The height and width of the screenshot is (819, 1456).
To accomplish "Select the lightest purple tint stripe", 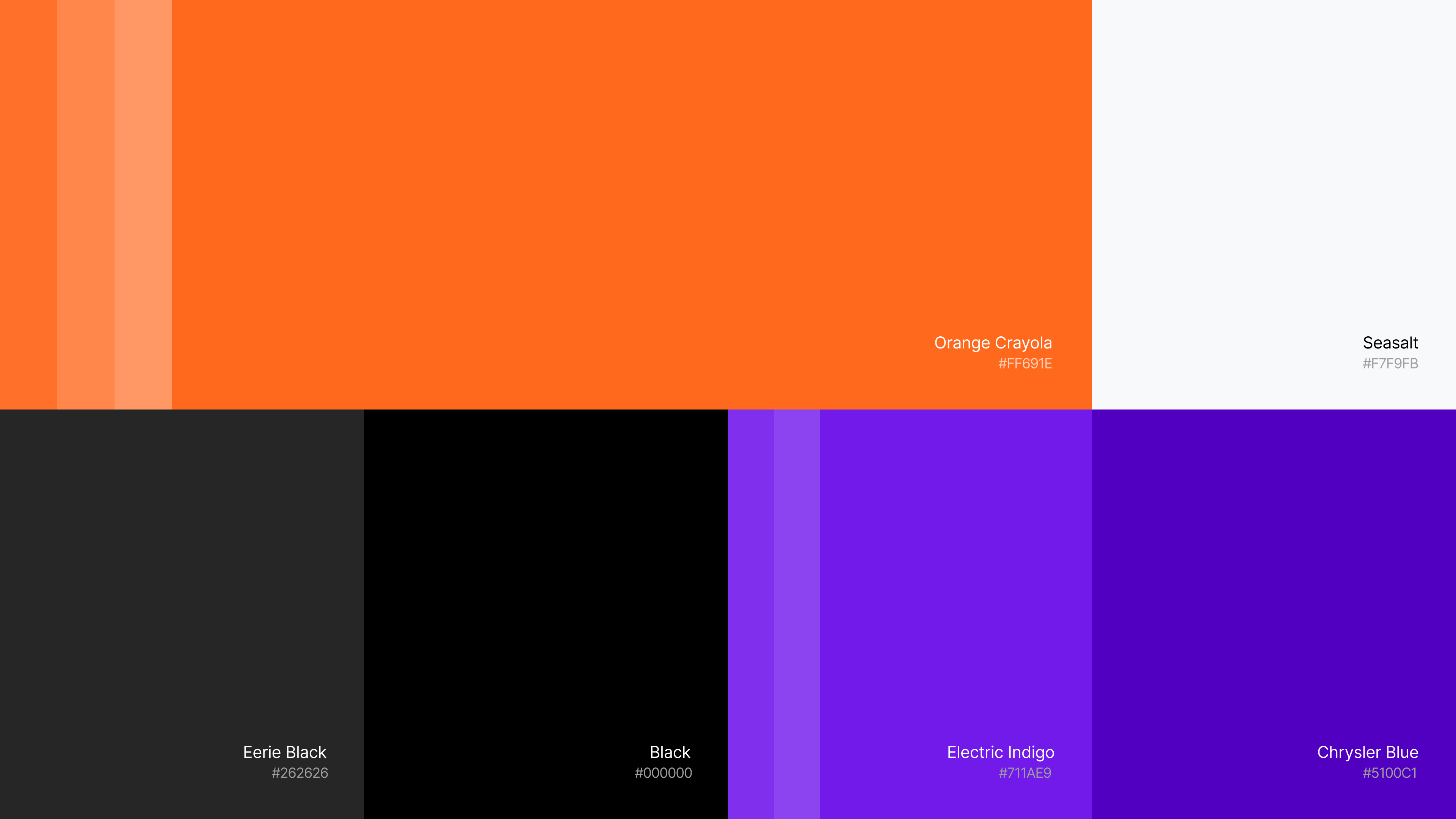I will 796,614.
